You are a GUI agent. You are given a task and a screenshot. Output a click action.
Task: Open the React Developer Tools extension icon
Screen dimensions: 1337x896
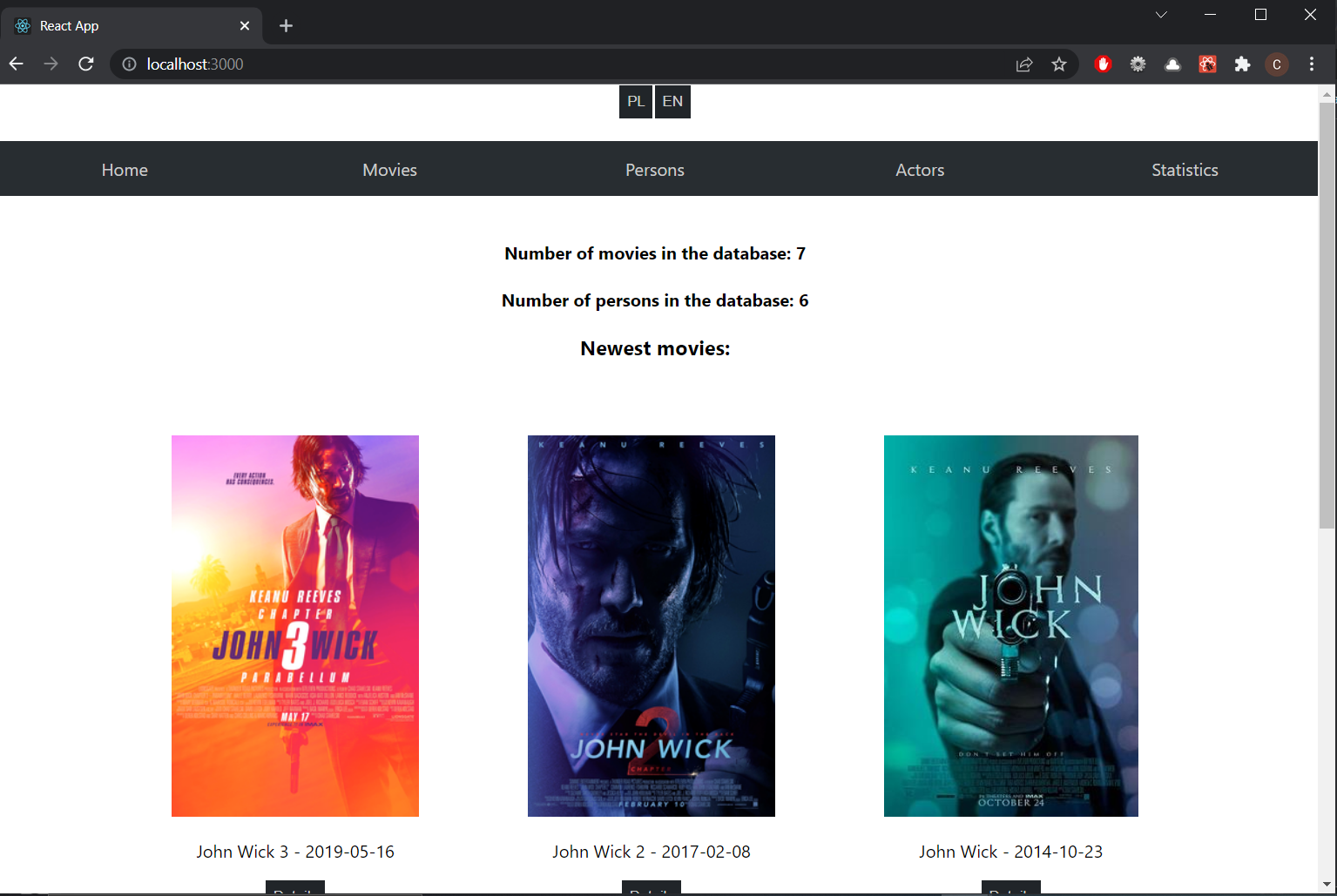[x=1207, y=64]
